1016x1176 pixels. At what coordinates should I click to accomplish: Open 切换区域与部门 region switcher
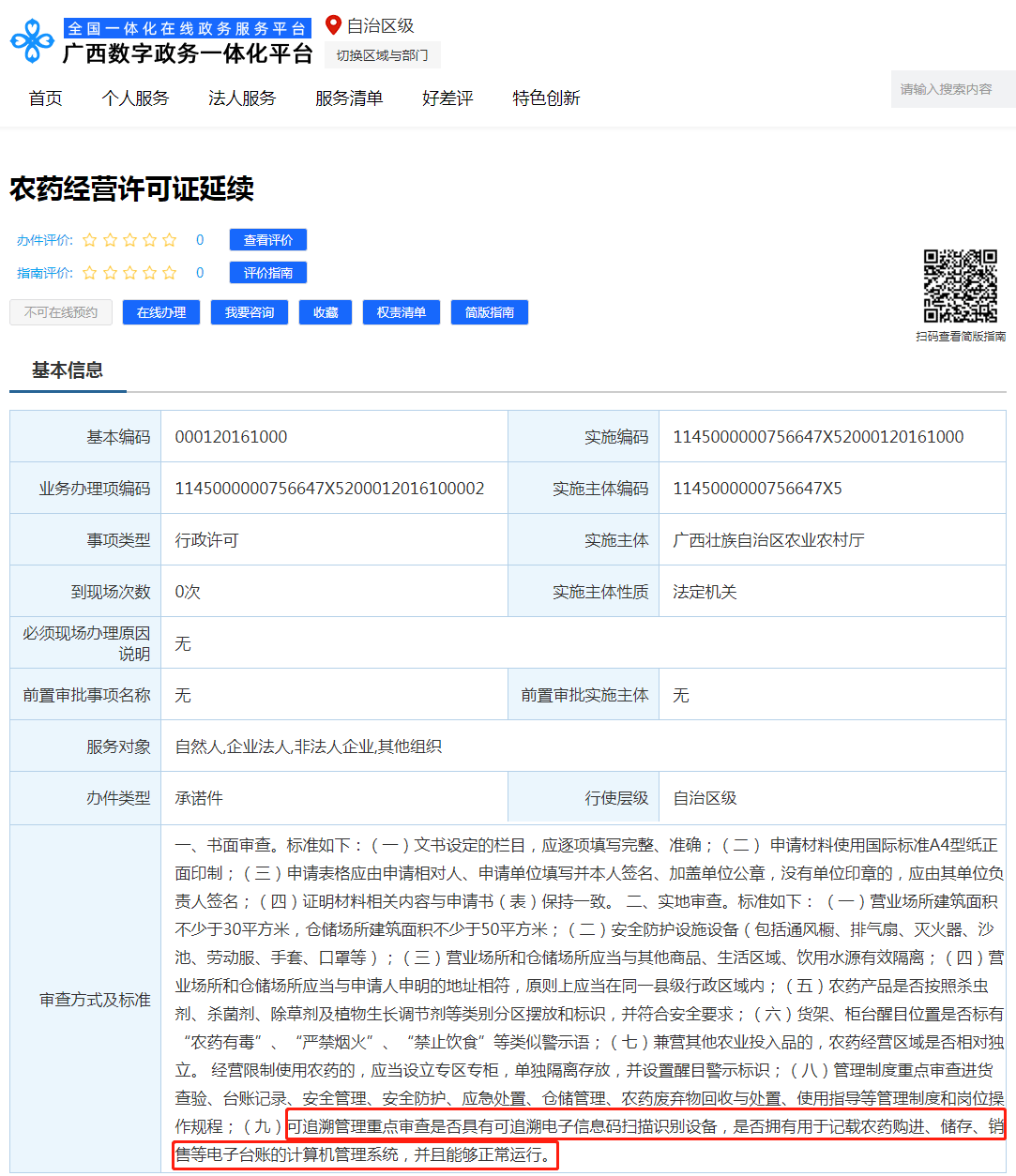click(382, 55)
